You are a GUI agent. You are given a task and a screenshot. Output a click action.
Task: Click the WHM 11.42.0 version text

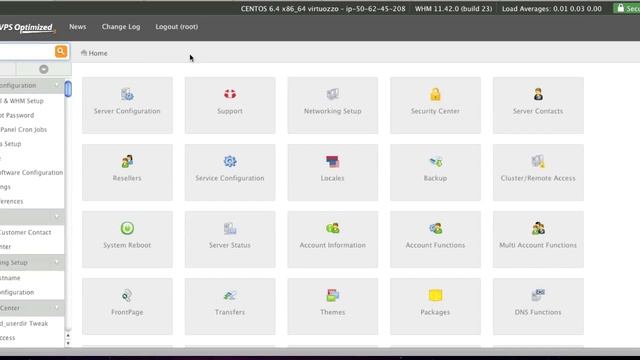(x=453, y=9)
